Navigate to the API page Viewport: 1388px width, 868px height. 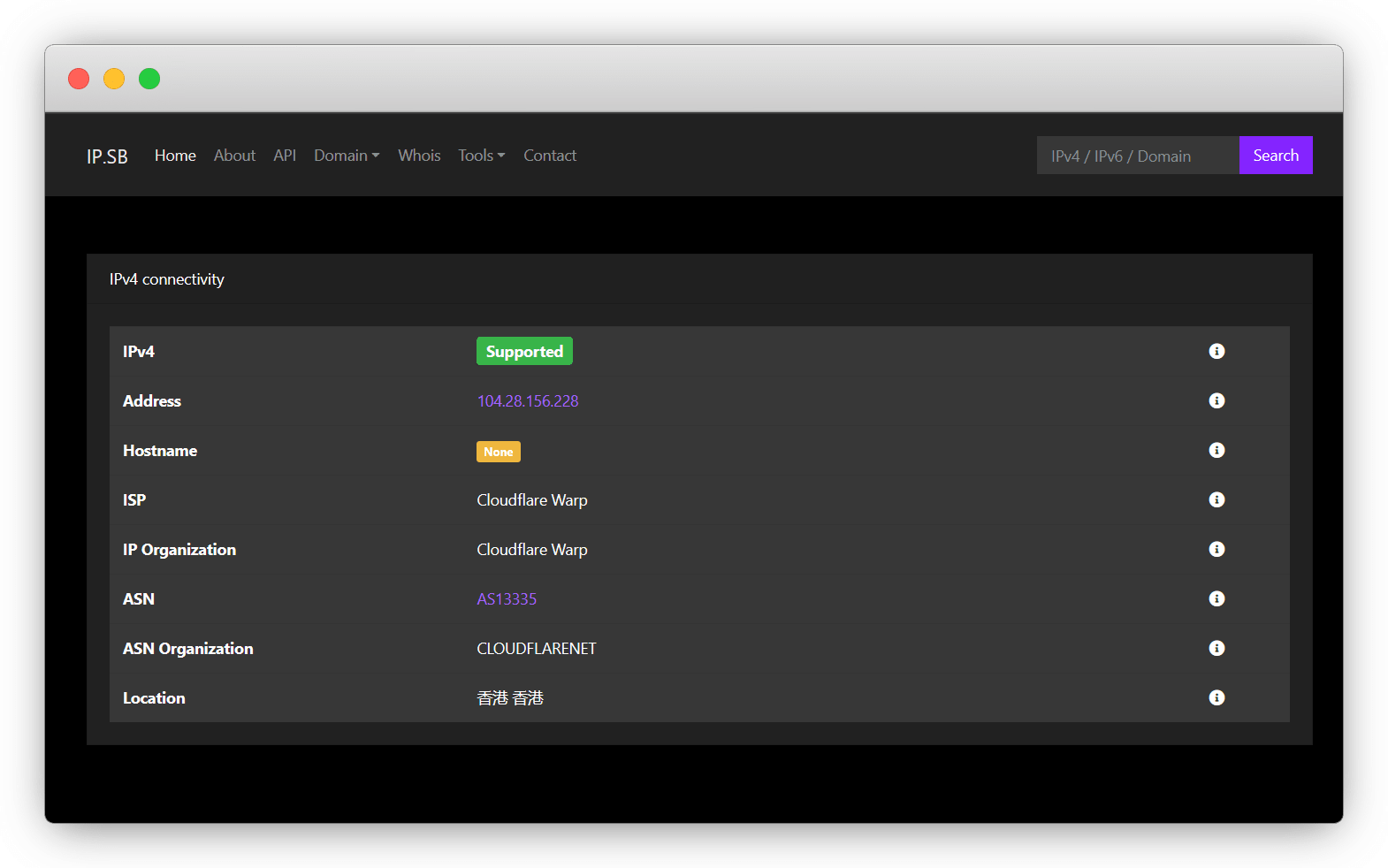pos(285,156)
